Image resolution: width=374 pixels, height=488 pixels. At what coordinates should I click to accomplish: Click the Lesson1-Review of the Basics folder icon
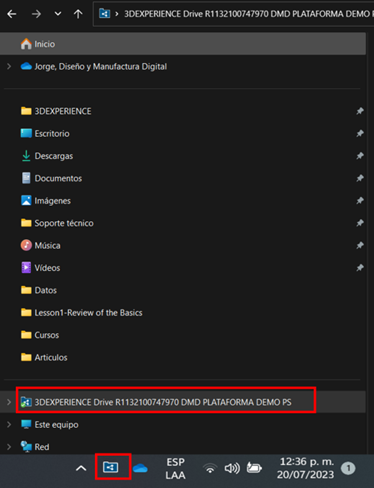tap(26, 312)
